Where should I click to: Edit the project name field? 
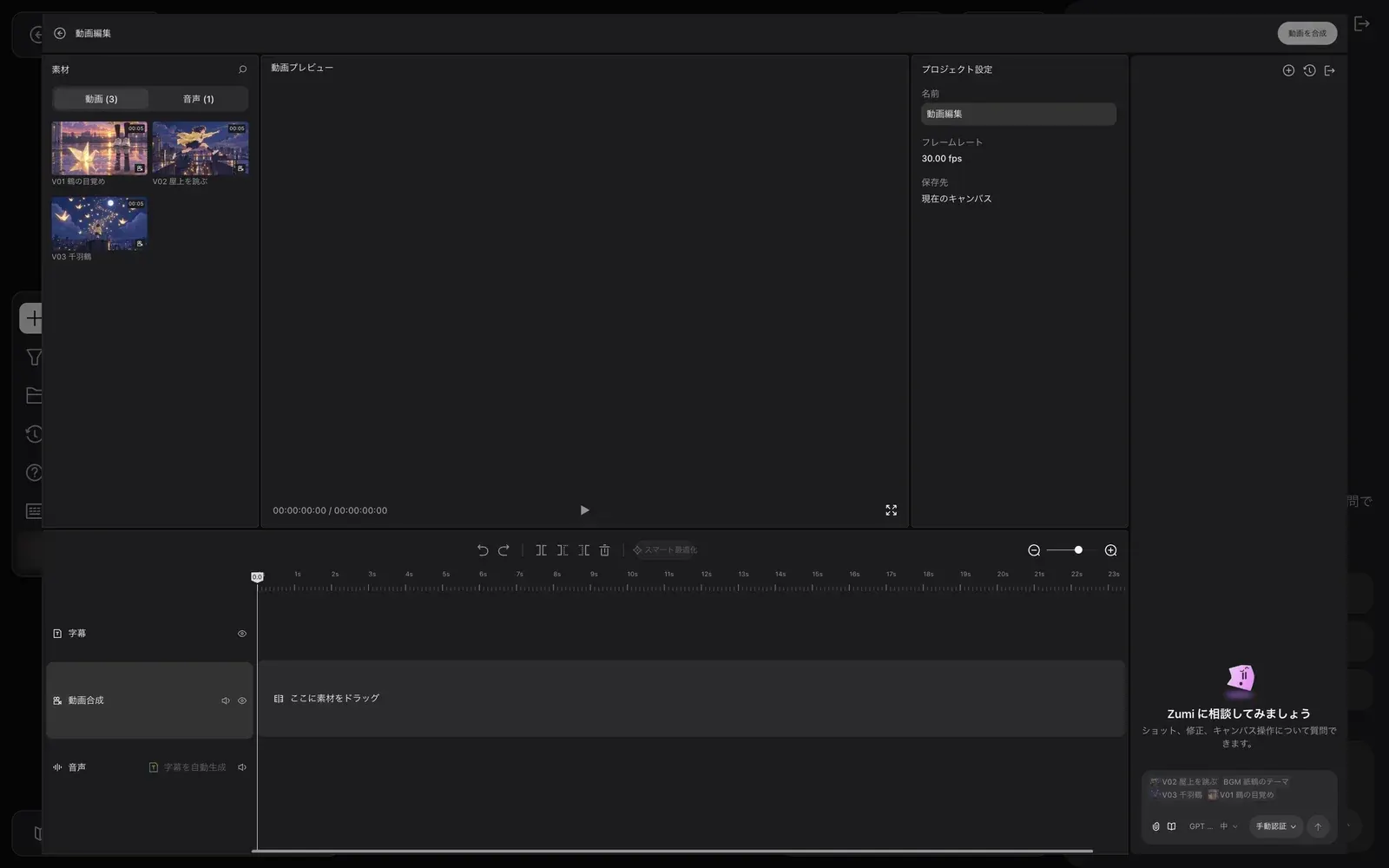coord(1018,114)
